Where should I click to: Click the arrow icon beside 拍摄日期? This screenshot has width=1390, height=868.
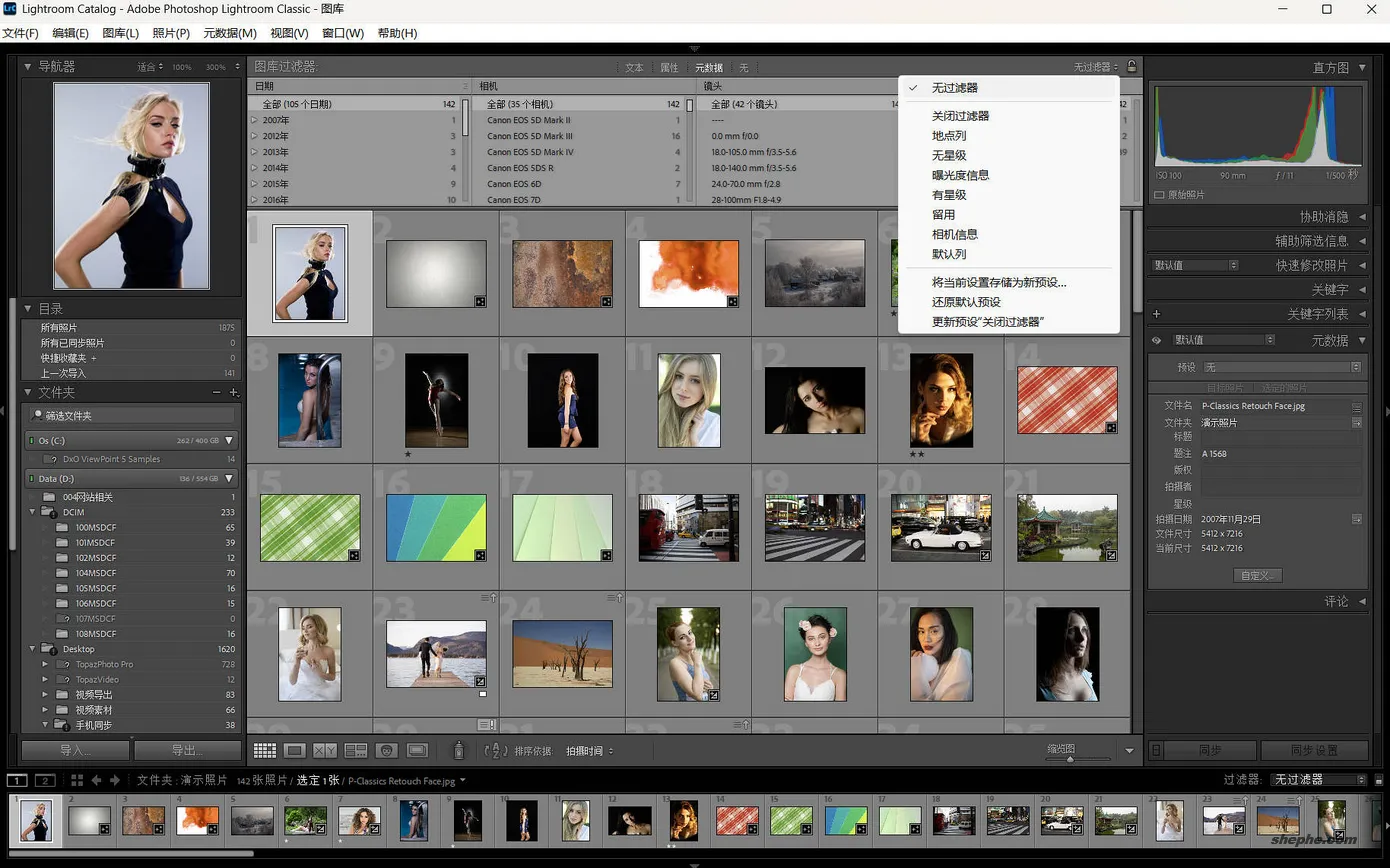1357,519
